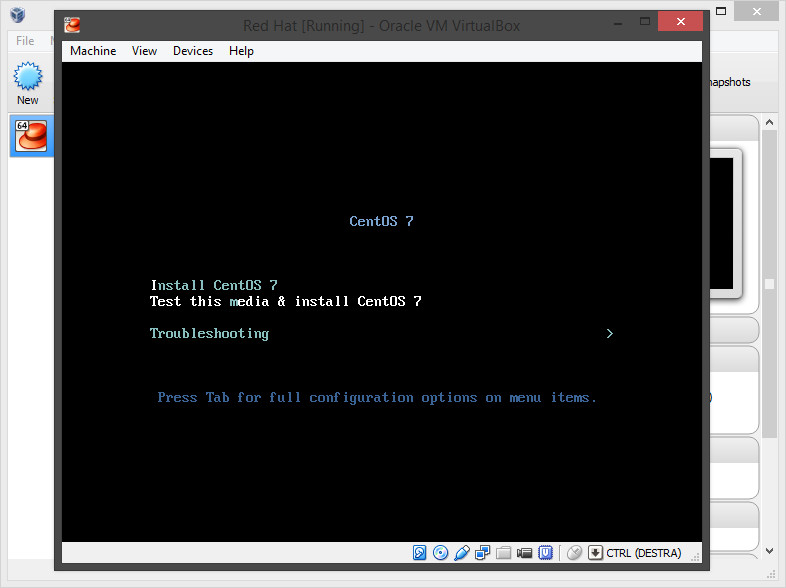Open the Help menu
Viewport: 786px width, 588px height.
tap(241, 51)
